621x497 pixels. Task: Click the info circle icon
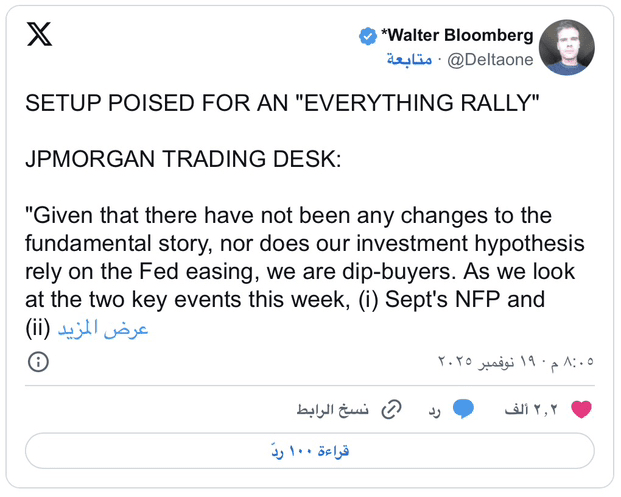(x=38, y=361)
